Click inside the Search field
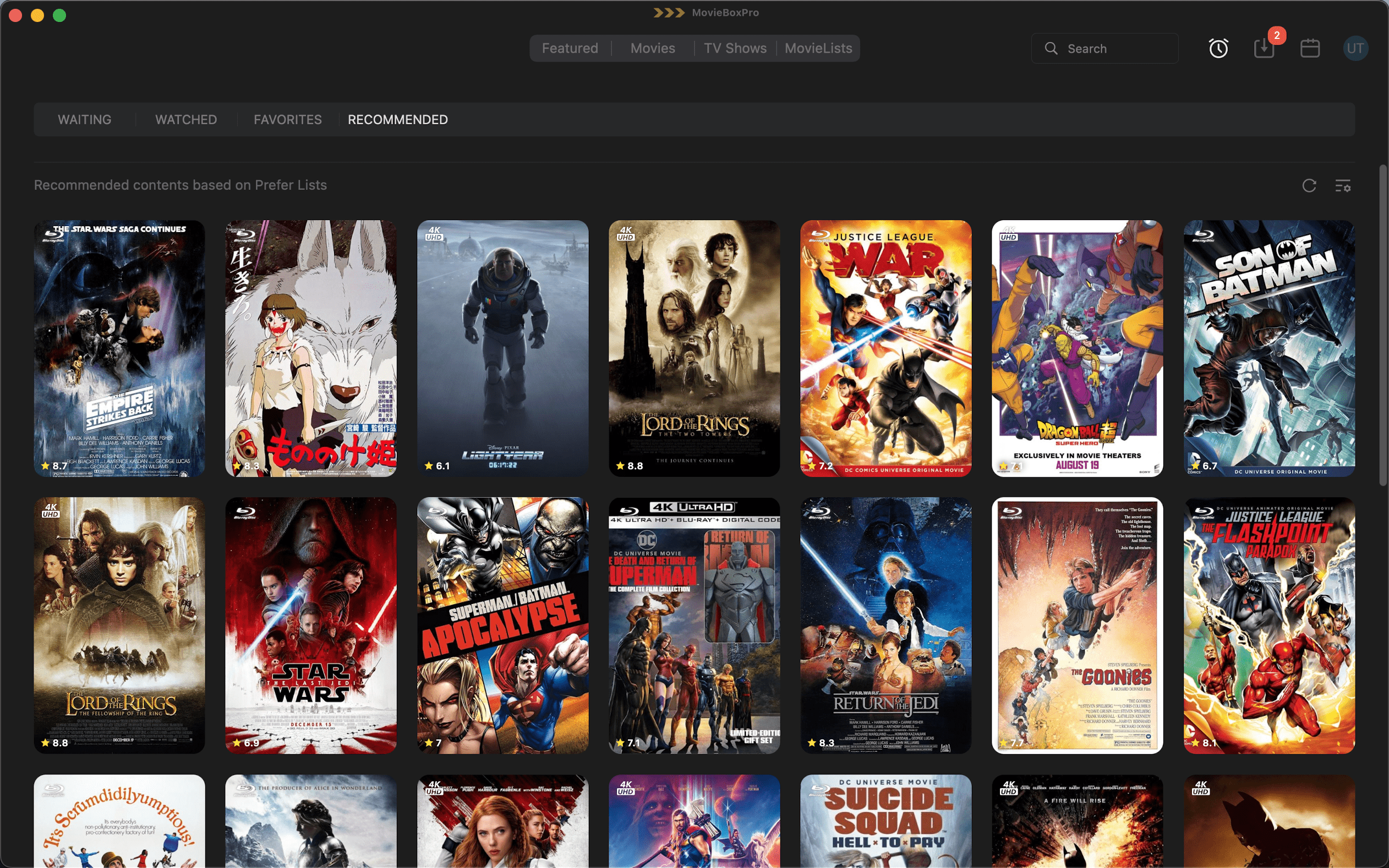This screenshot has height=868, width=1389. [x=1108, y=48]
